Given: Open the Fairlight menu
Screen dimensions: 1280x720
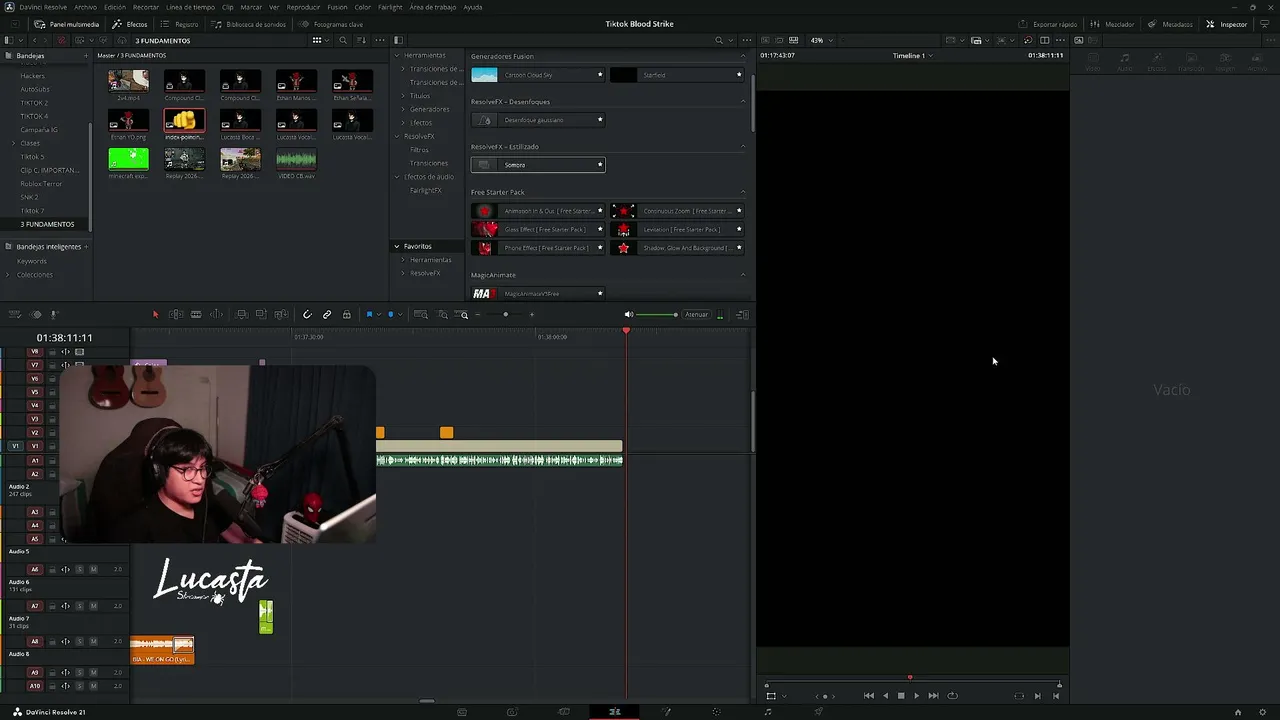Looking at the screenshot, I should click(390, 7).
